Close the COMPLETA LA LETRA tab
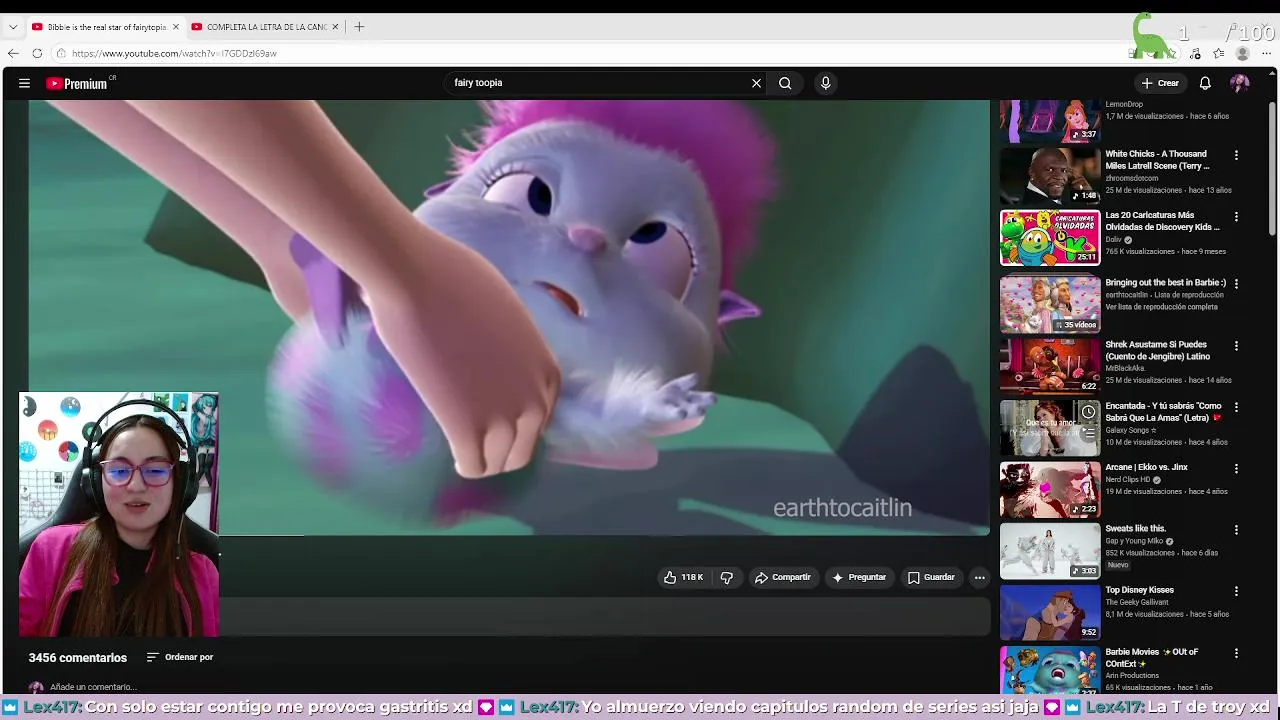The image size is (1280, 720). click(x=335, y=27)
